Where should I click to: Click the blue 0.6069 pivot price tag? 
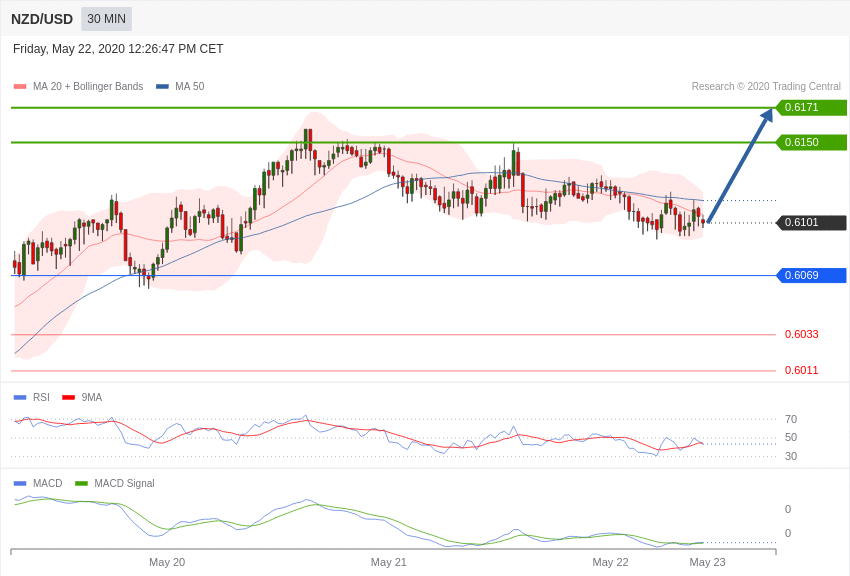click(812, 275)
